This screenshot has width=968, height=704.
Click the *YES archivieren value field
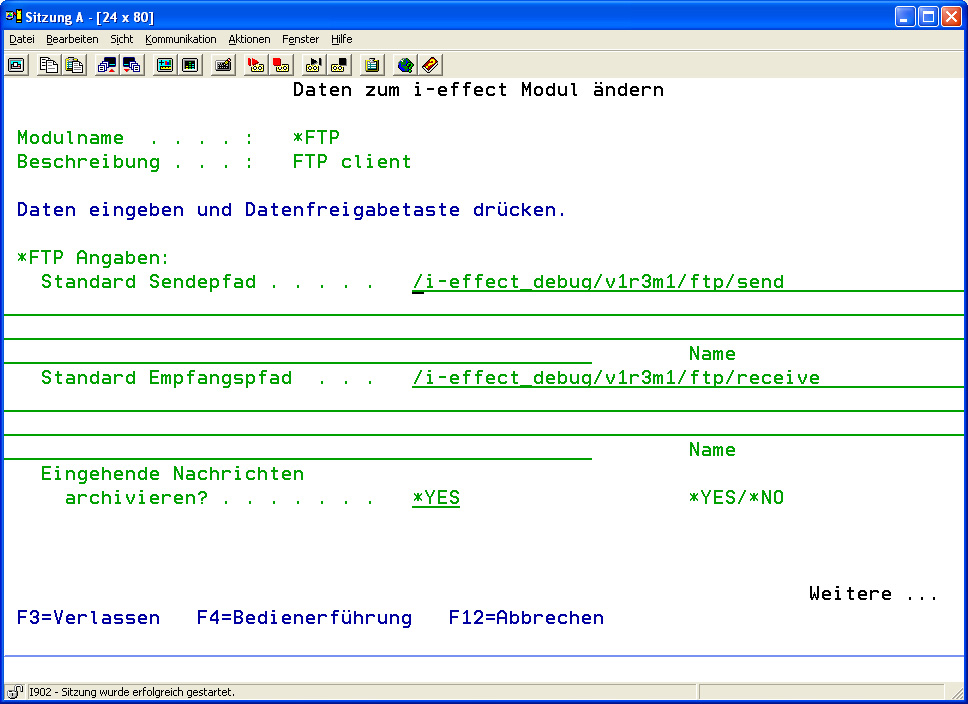click(x=436, y=498)
